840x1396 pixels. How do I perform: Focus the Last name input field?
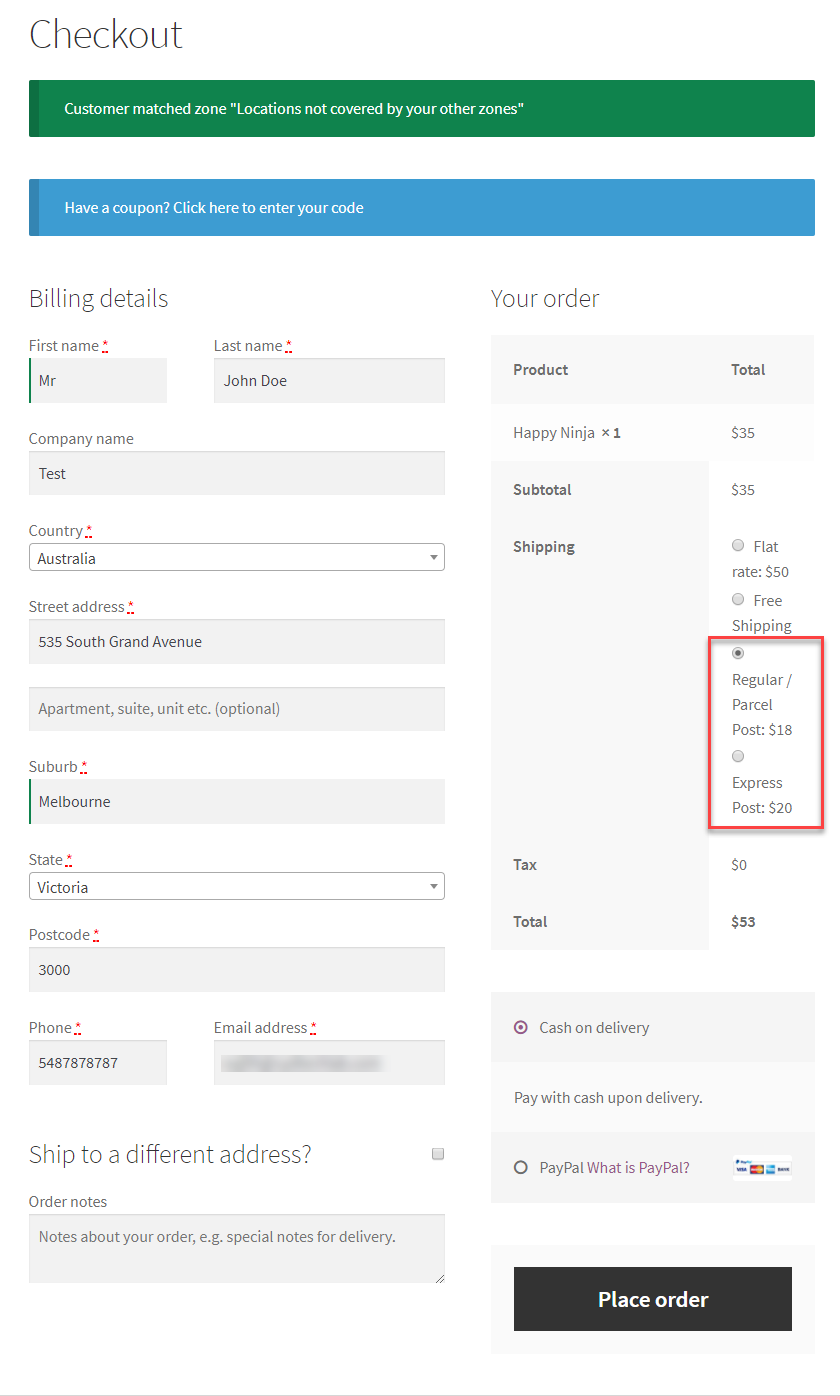click(x=329, y=381)
